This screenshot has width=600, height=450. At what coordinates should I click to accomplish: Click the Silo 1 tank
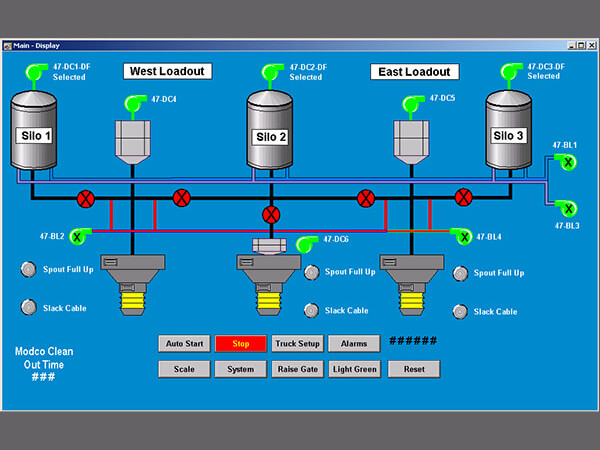[x=35, y=132]
